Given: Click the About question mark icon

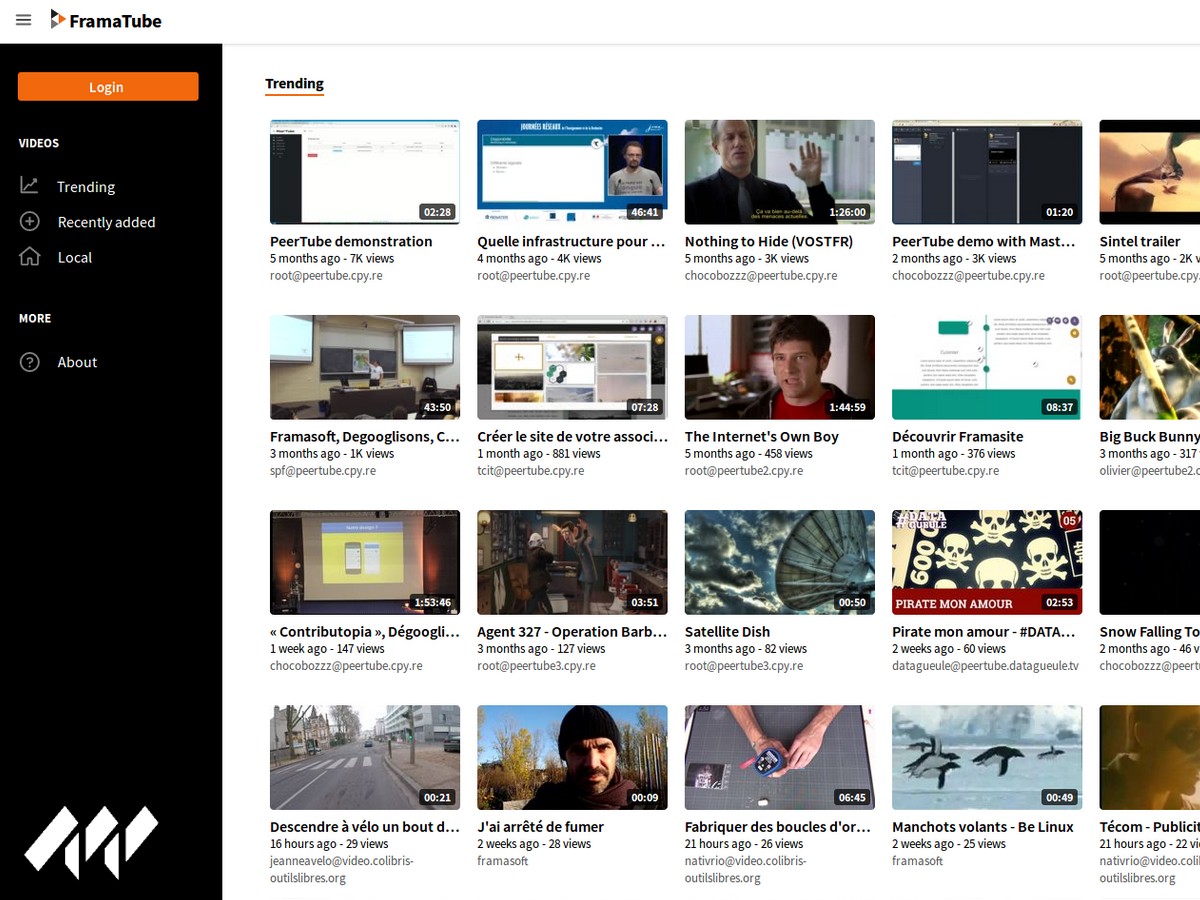Looking at the screenshot, I should click(x=30, y=362).
